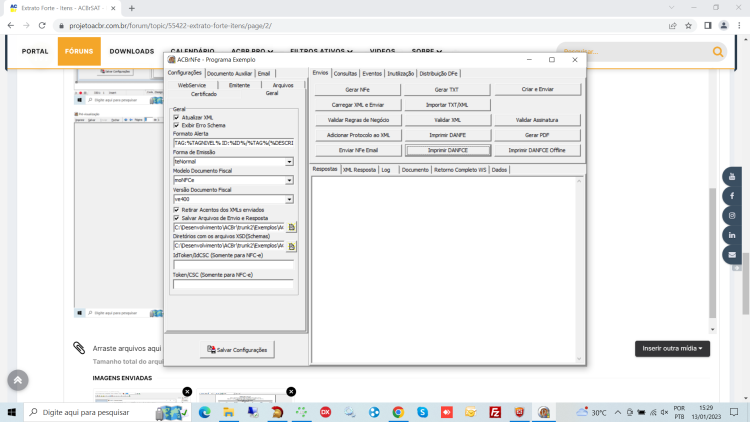The width and height of the screenshot is (750, 422).
Task: Click the paperclip attachment icon
Action: 79,348
